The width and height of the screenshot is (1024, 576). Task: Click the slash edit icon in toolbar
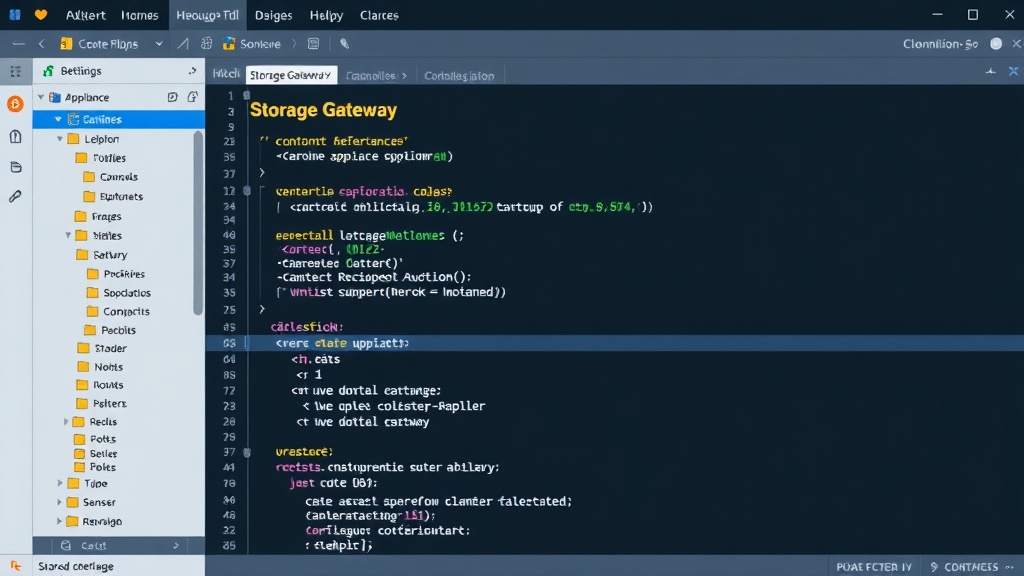pos(183,44)
